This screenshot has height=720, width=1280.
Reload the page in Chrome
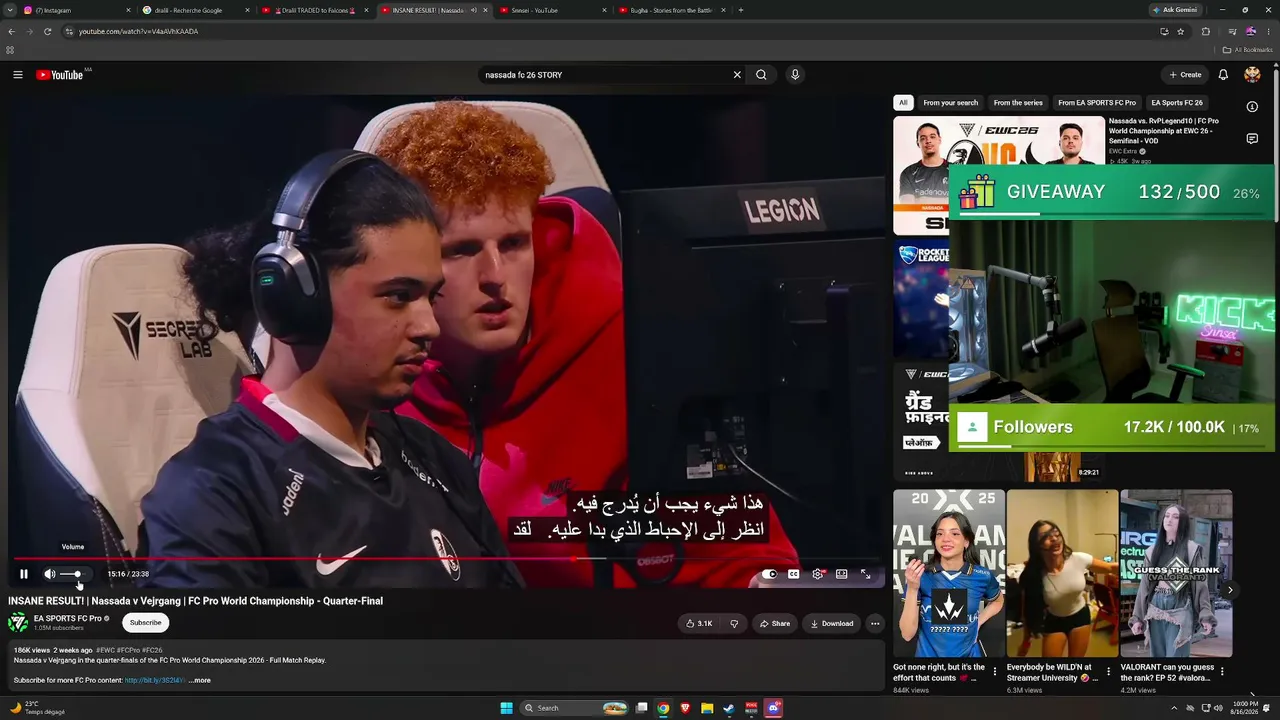(47, 31)
